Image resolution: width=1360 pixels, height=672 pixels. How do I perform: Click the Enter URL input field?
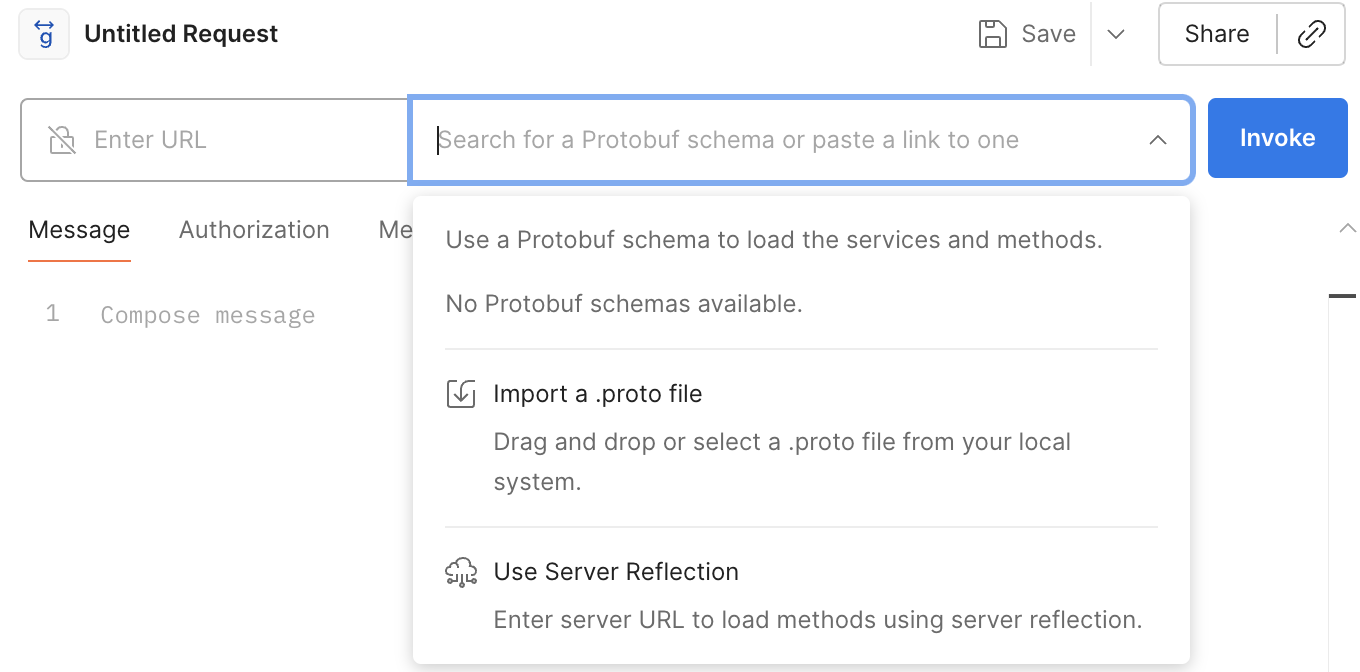coord(240,140)
